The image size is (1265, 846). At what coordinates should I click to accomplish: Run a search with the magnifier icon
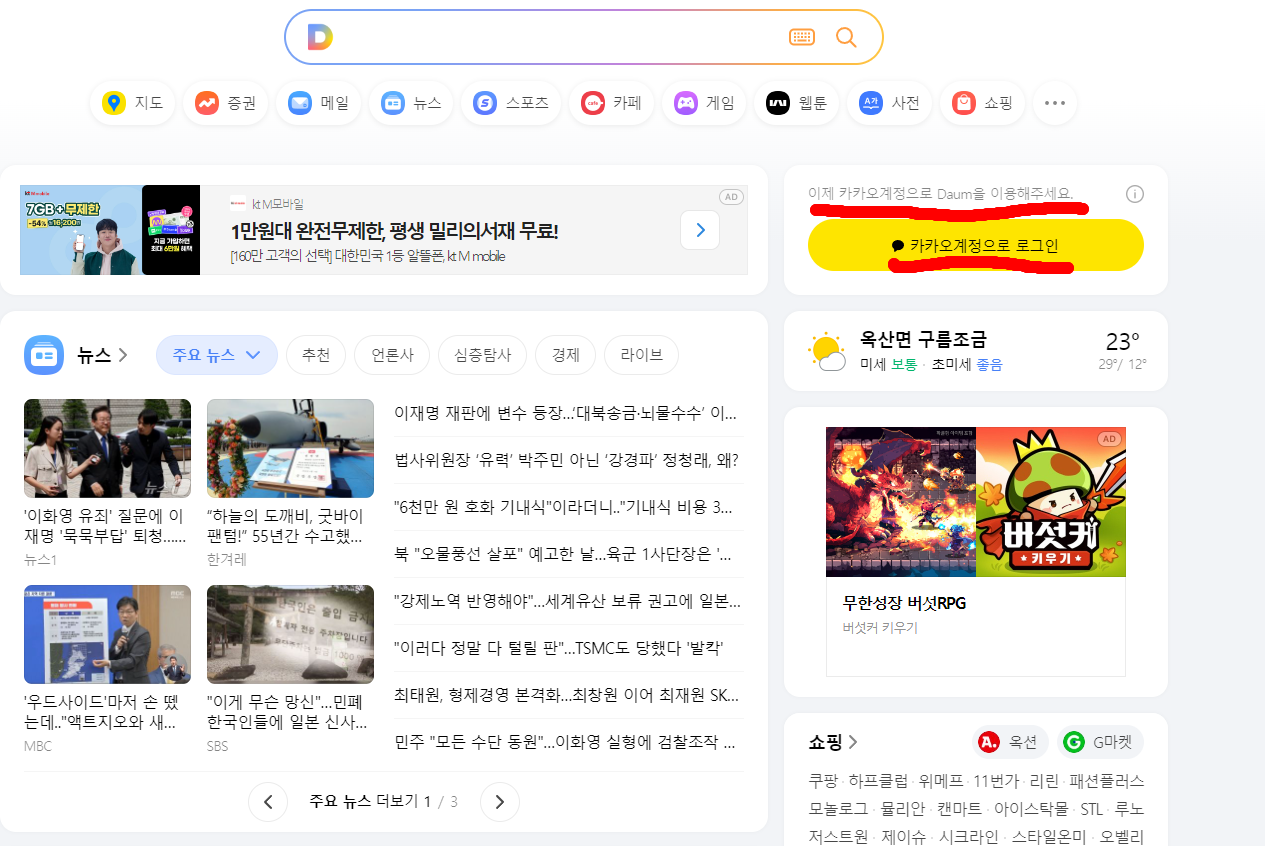[846, 36]
